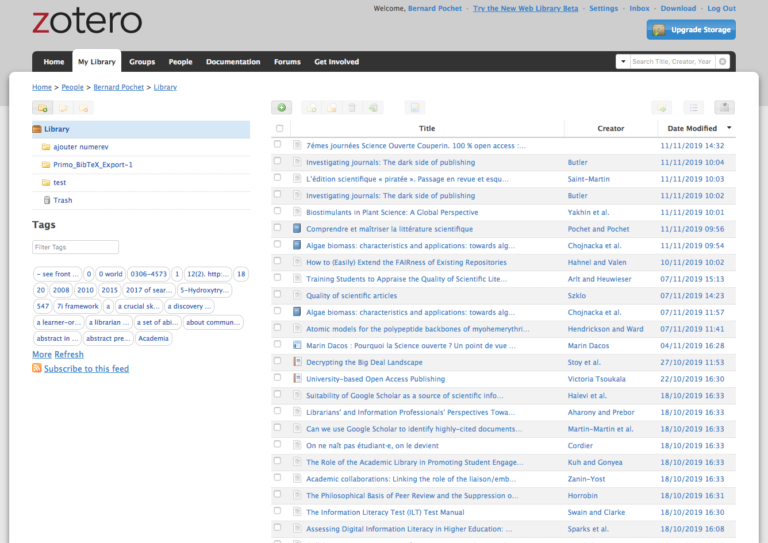This screenshot has width=768, height=543.
Task: Click the move to trash toolbar icon
Action: (352, 108)
